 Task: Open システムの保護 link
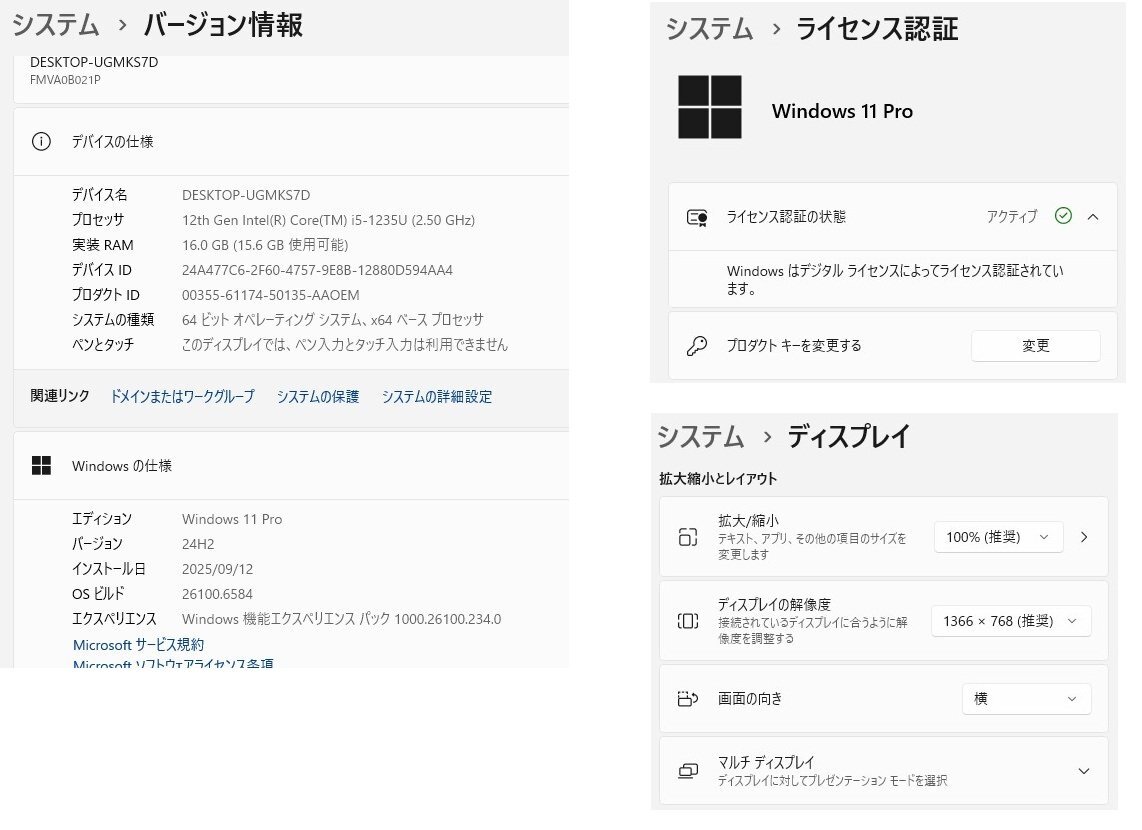318,397
